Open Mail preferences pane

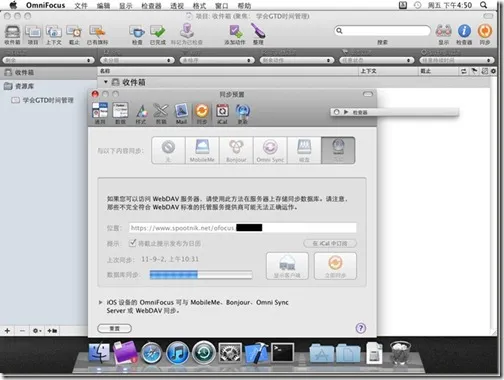[x=181, y=113]
